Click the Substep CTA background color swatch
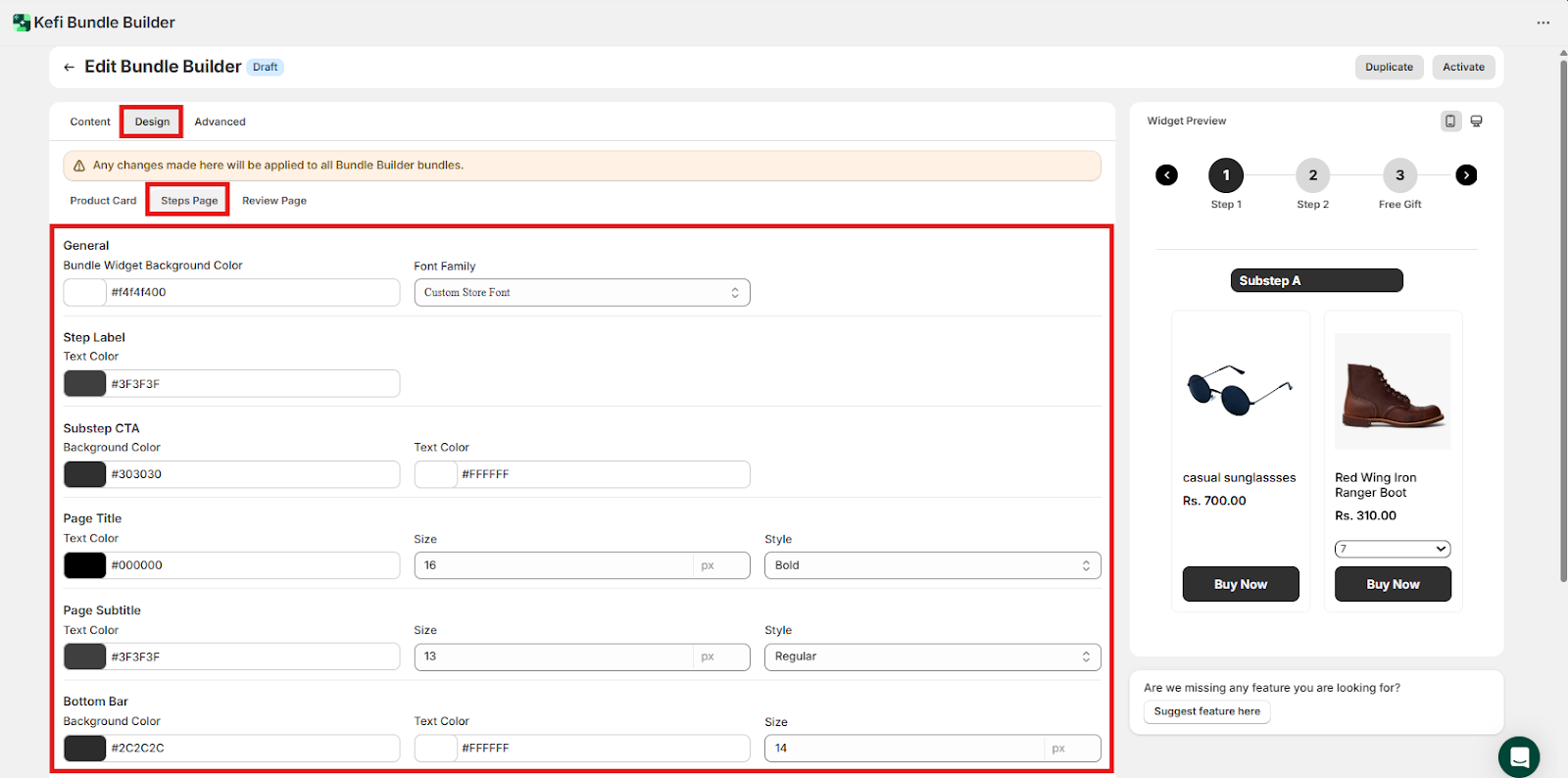The image size is (1568, 778). point(85,474)
